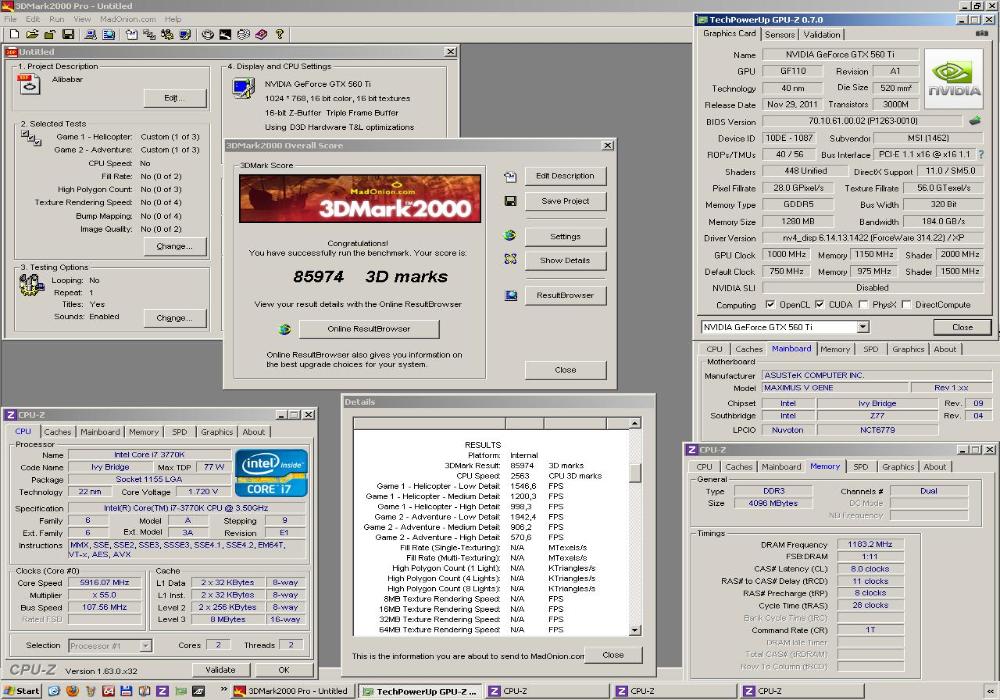Click GPU-Z screenshot camera icon
1000x700 pixels.
[x=982, y=34]
